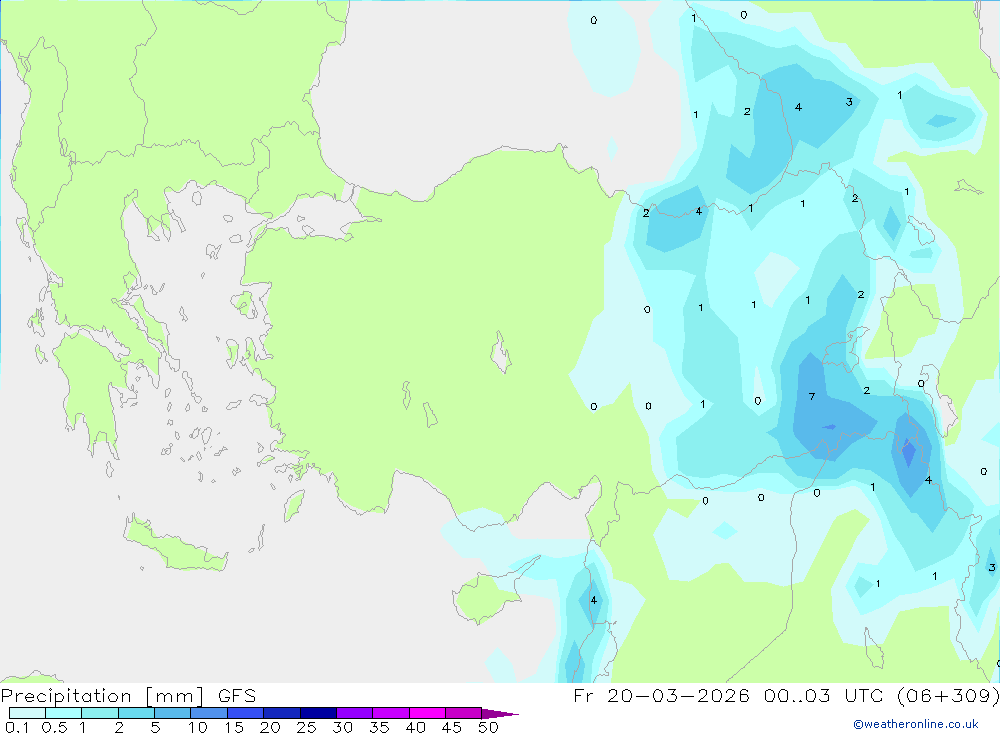1000x733 pixels.
Task: Choose the 15–20 mm legend swatch
Action: (246, 713)
